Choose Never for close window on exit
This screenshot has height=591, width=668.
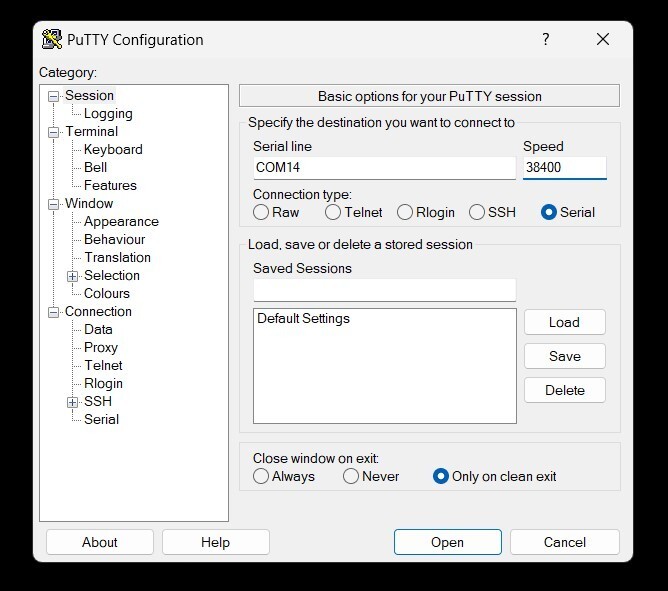click(351, 476)
